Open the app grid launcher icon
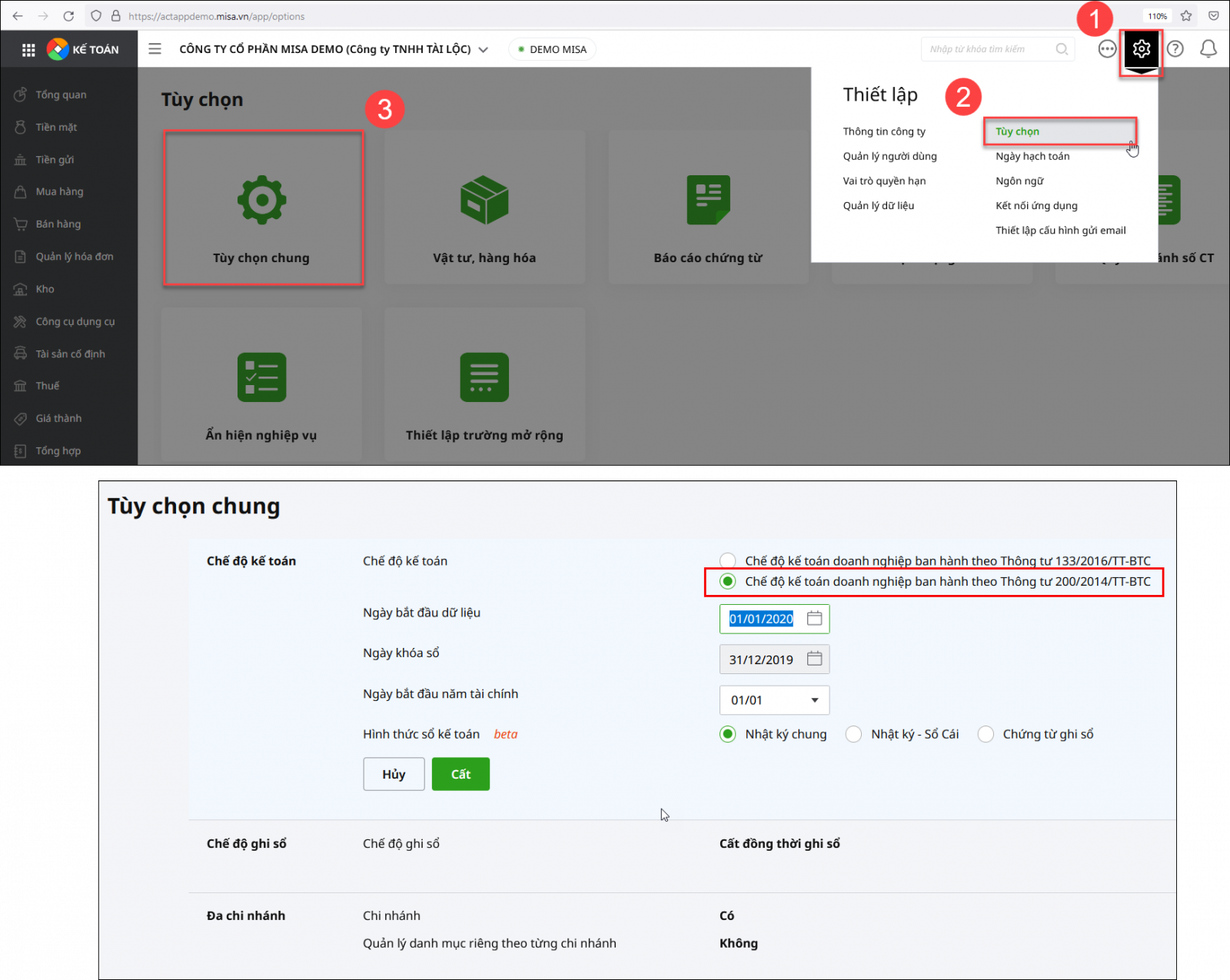 coord(28,50)
